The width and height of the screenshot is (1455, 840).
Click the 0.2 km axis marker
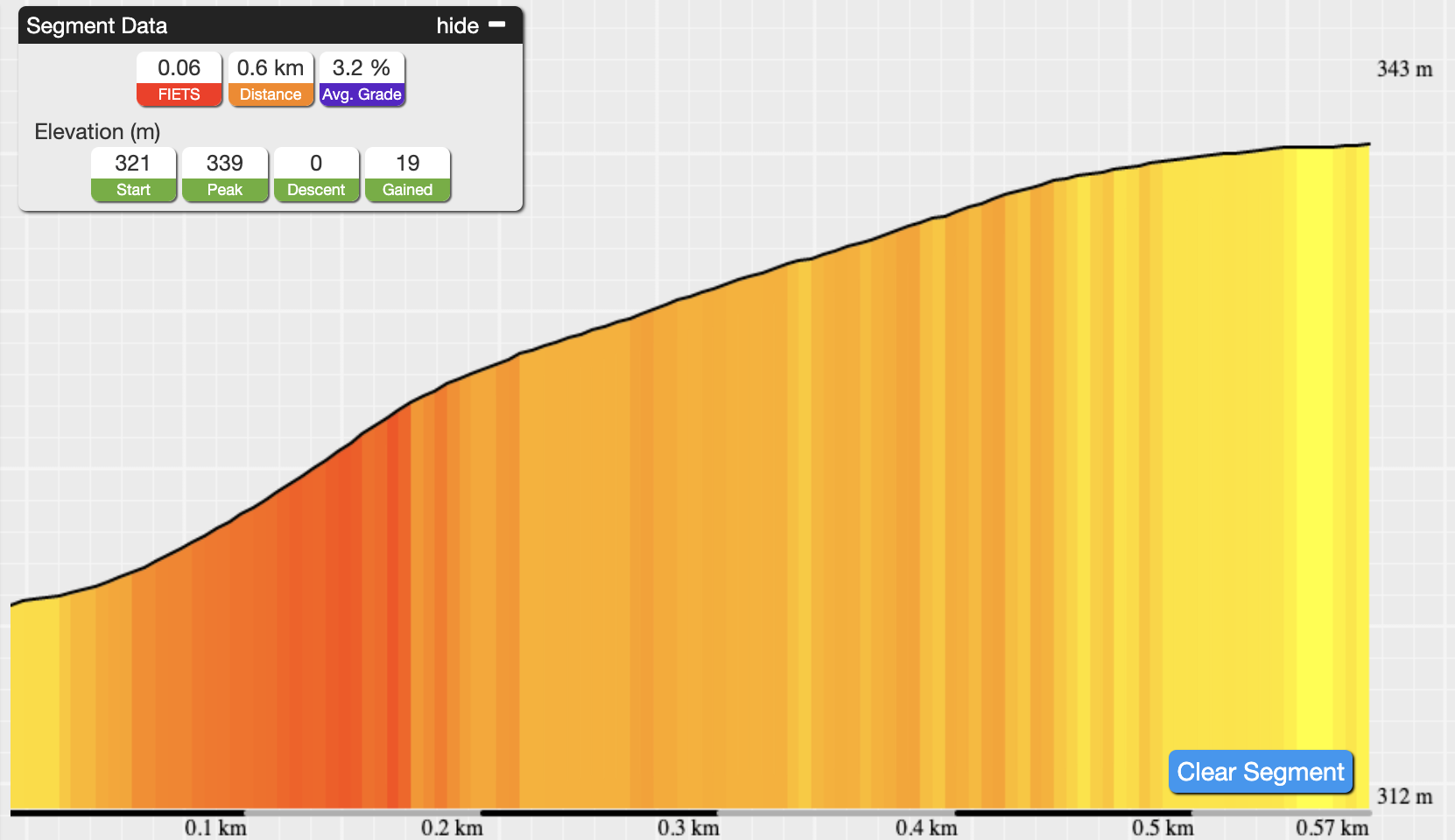[x=452, y=828]
